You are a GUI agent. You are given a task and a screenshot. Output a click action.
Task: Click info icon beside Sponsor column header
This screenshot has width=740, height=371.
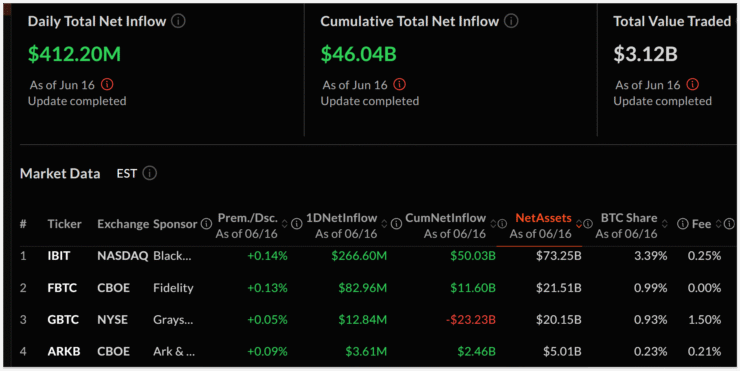[206, 224]
